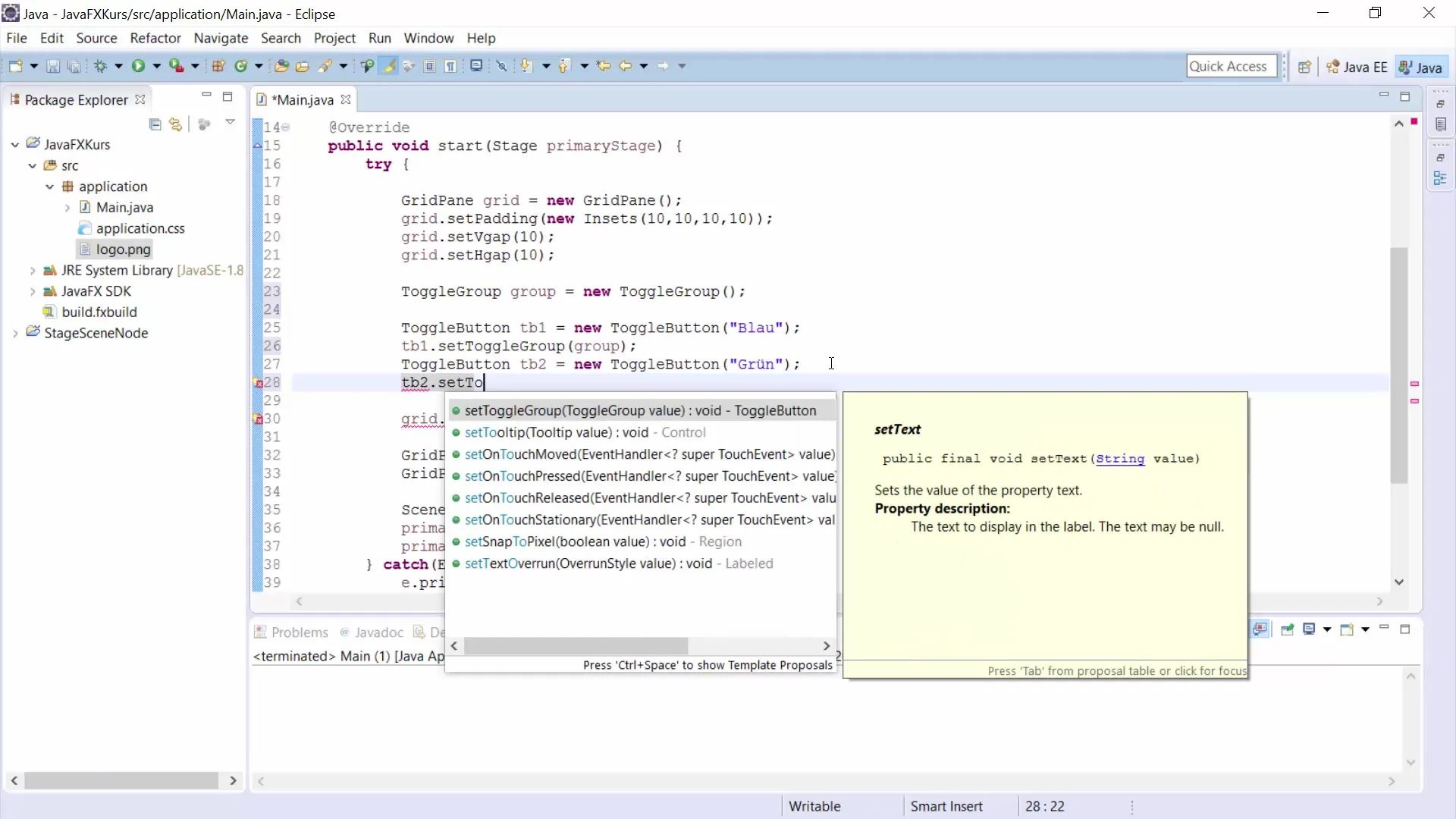Click the Save All icon
This screenshot has height=819, width=1456.
coord(74,66)
